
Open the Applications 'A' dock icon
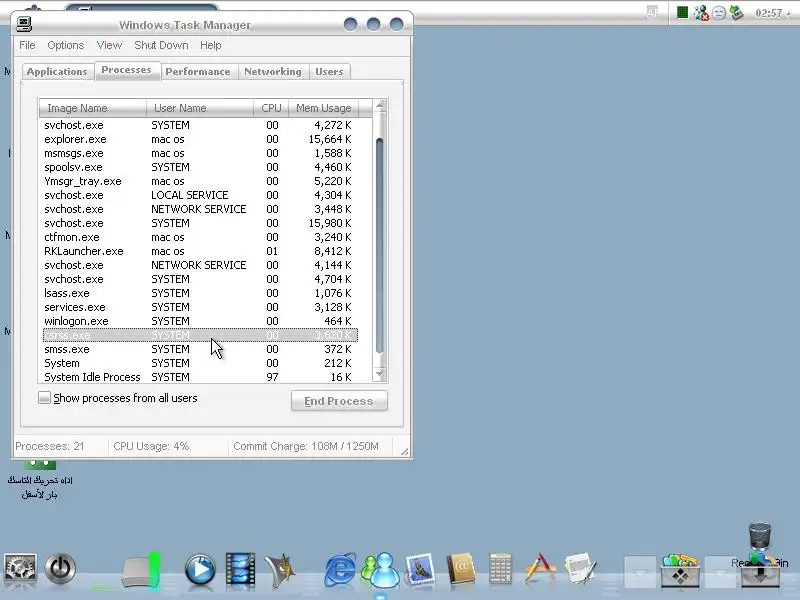[540, 568]
